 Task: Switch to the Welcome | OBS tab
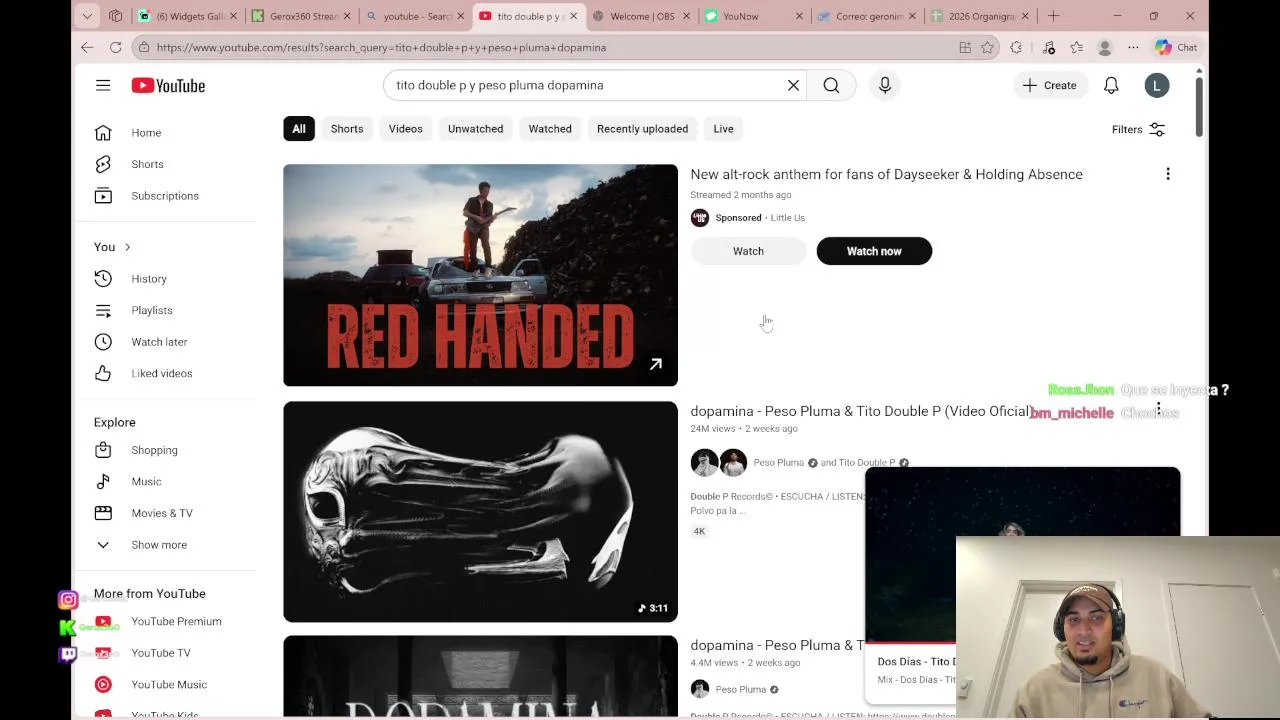pyautogui.click(x=641, y=16)
